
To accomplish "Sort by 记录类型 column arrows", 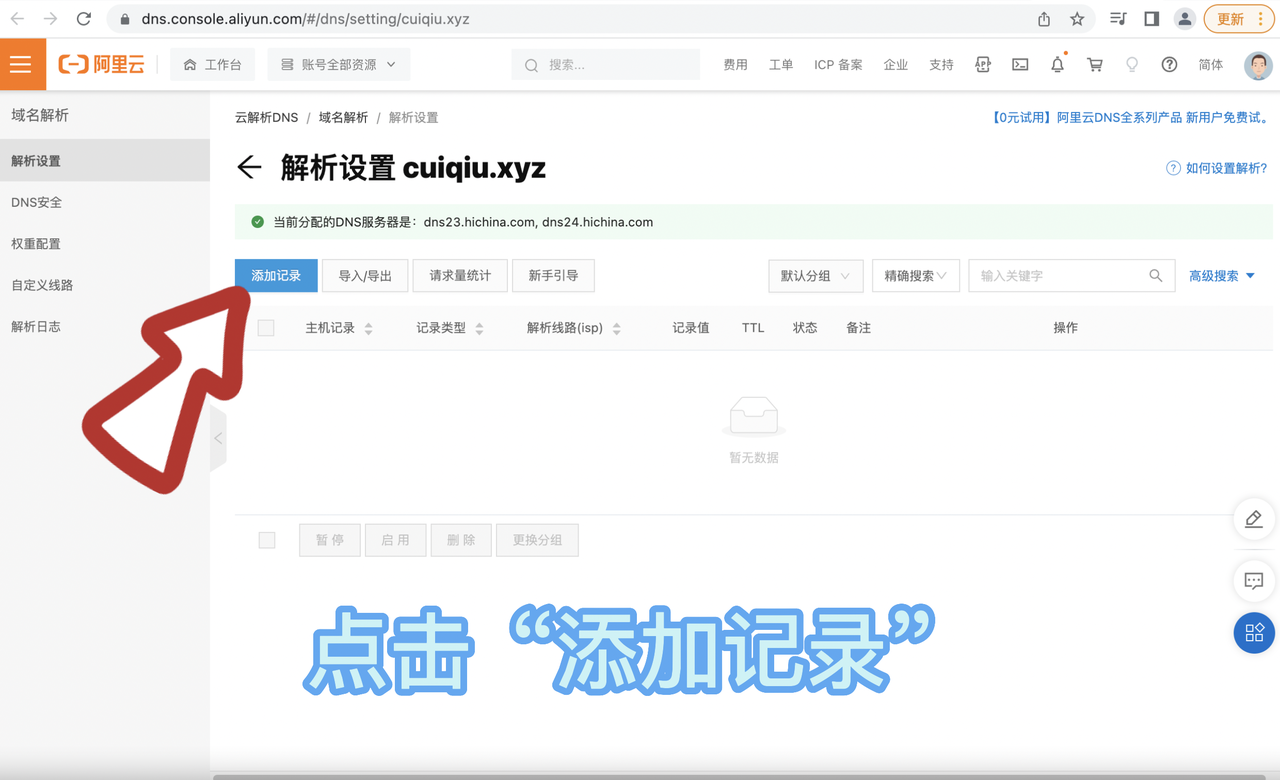I will click(x=479, y=328).
